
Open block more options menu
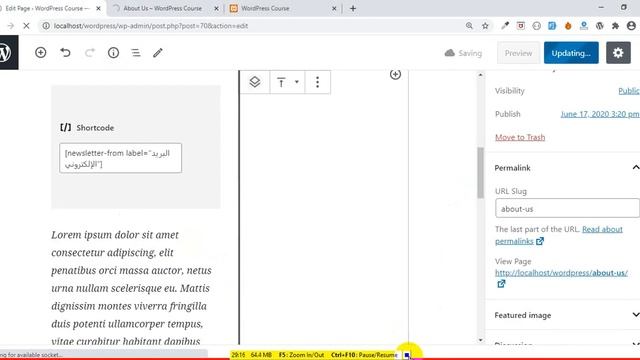pyautogui.click(x=317, y=82)
